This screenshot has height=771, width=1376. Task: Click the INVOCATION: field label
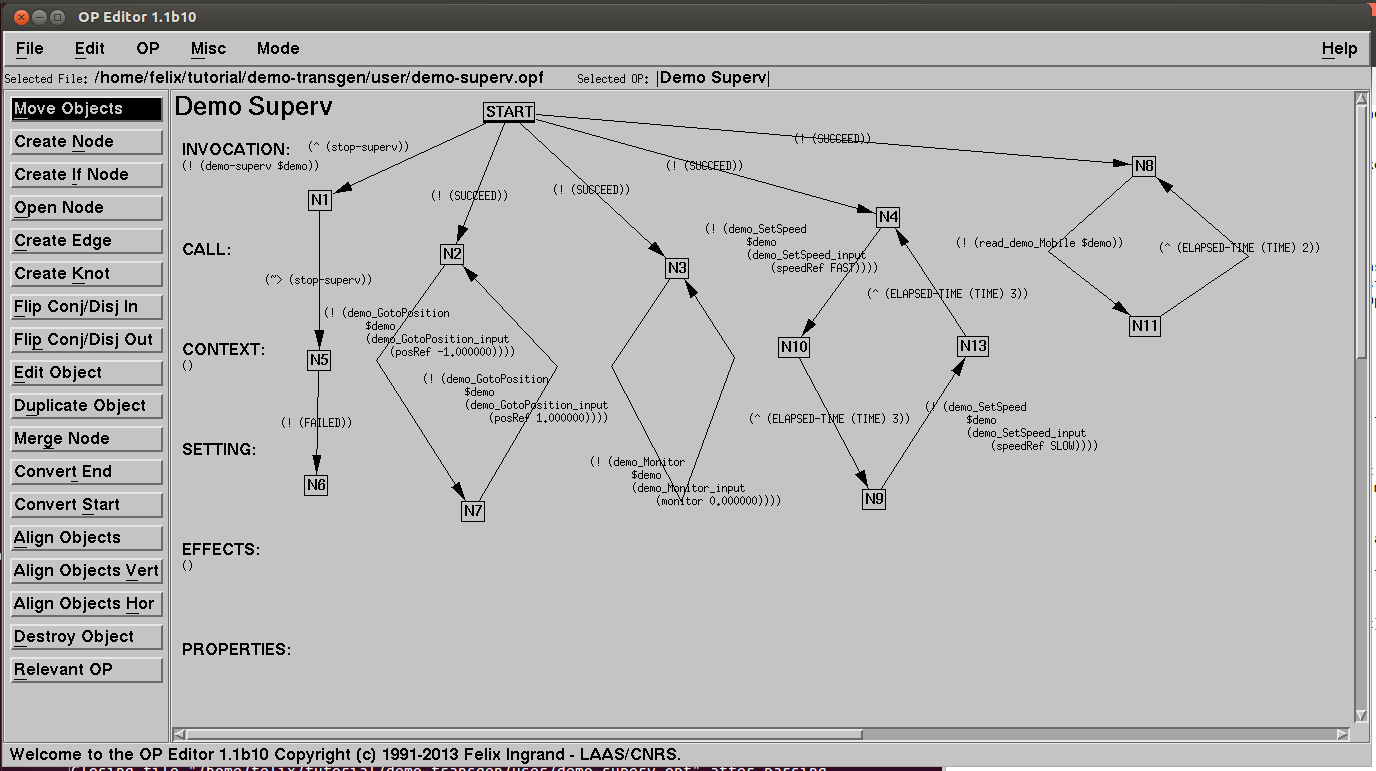pyautogui.click(x=236, y=150)
